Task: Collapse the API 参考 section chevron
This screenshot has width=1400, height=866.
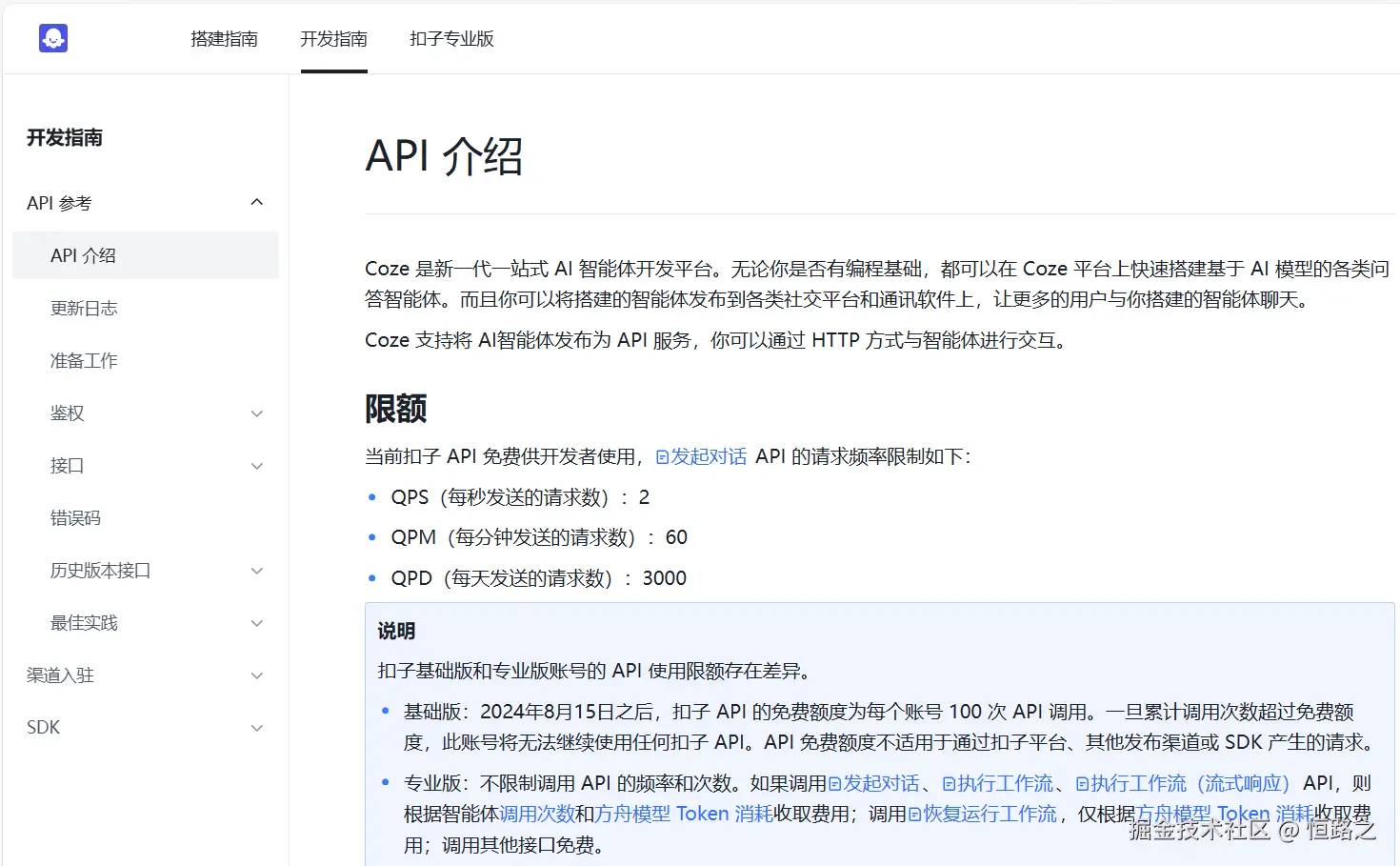Action: (256, 202)
